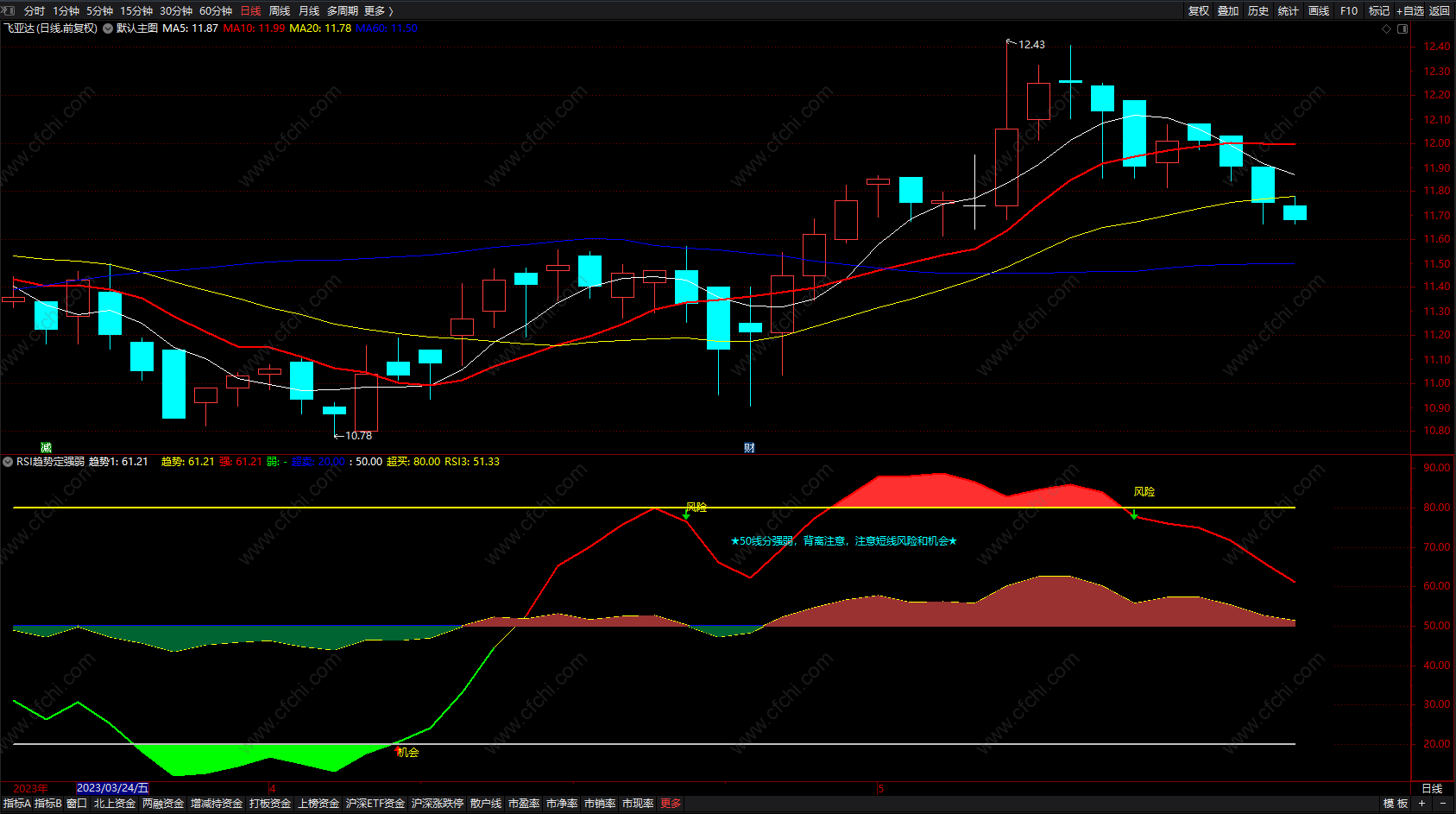This screenshot has width=1456, height=814.
Task: Click the MA60: 11.50 value label
Action: point(387,28)
